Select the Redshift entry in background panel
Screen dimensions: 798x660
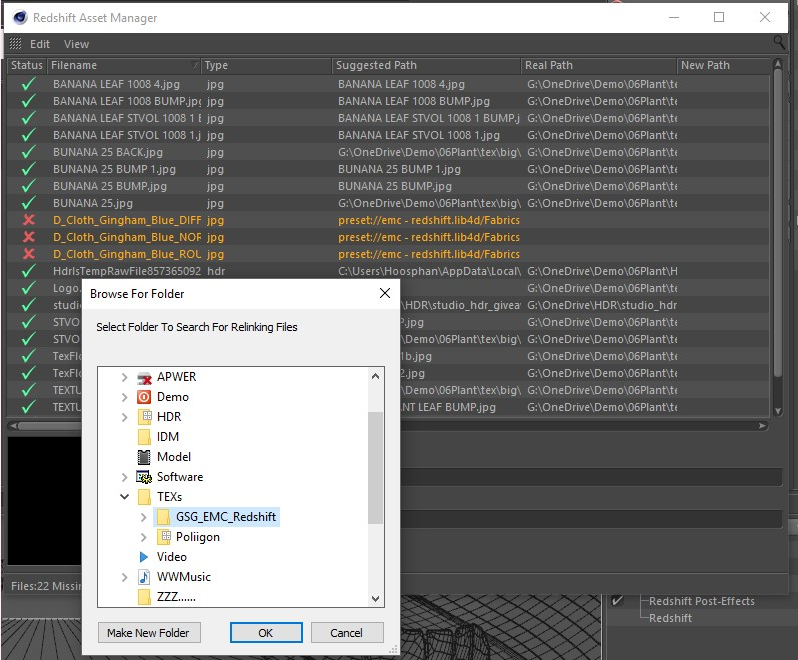tap(670, 618)
